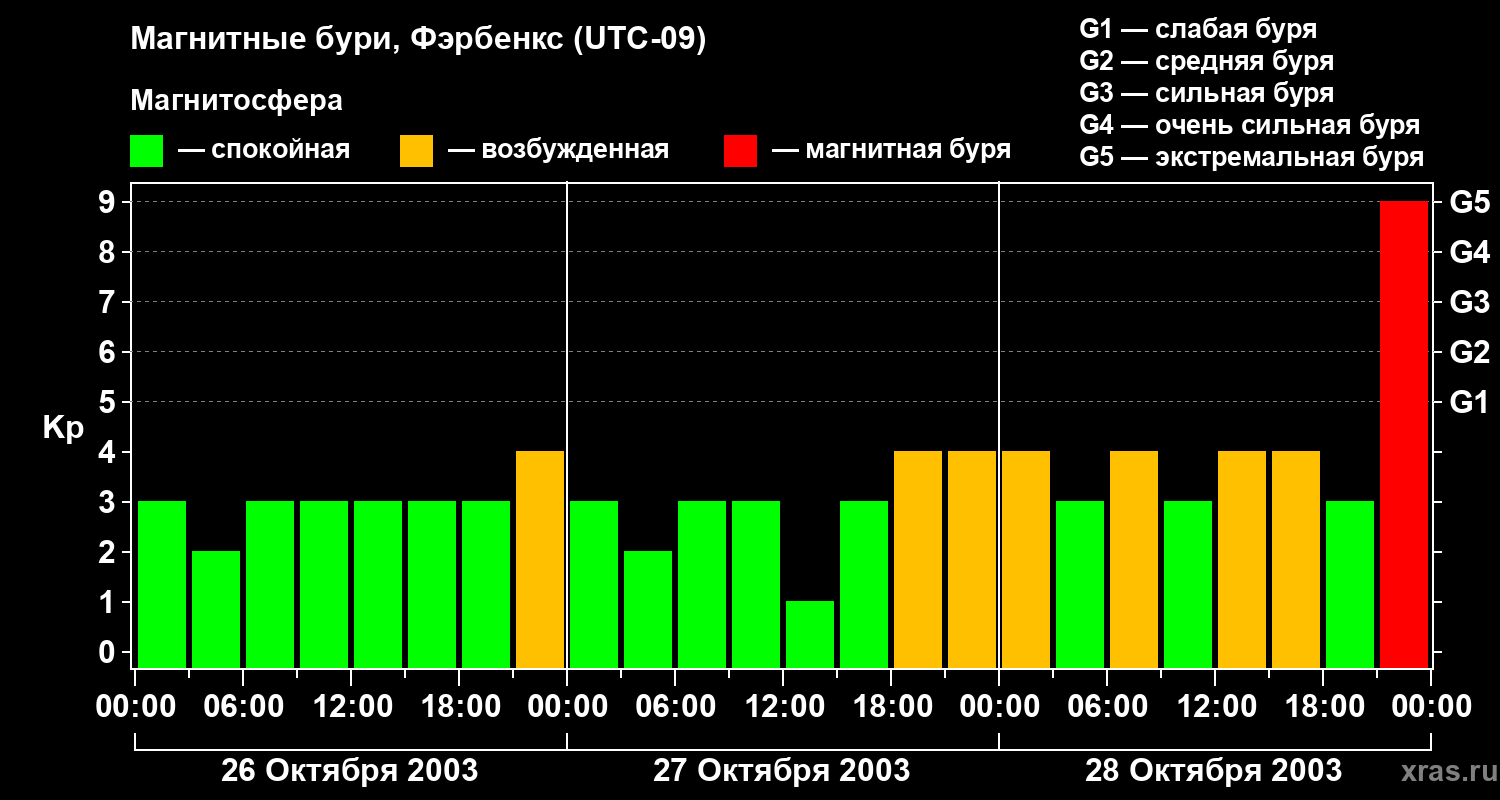Click the 'G4' label on the right axis
This screenshot has height=800, width=1500.
coord(1470,252)
